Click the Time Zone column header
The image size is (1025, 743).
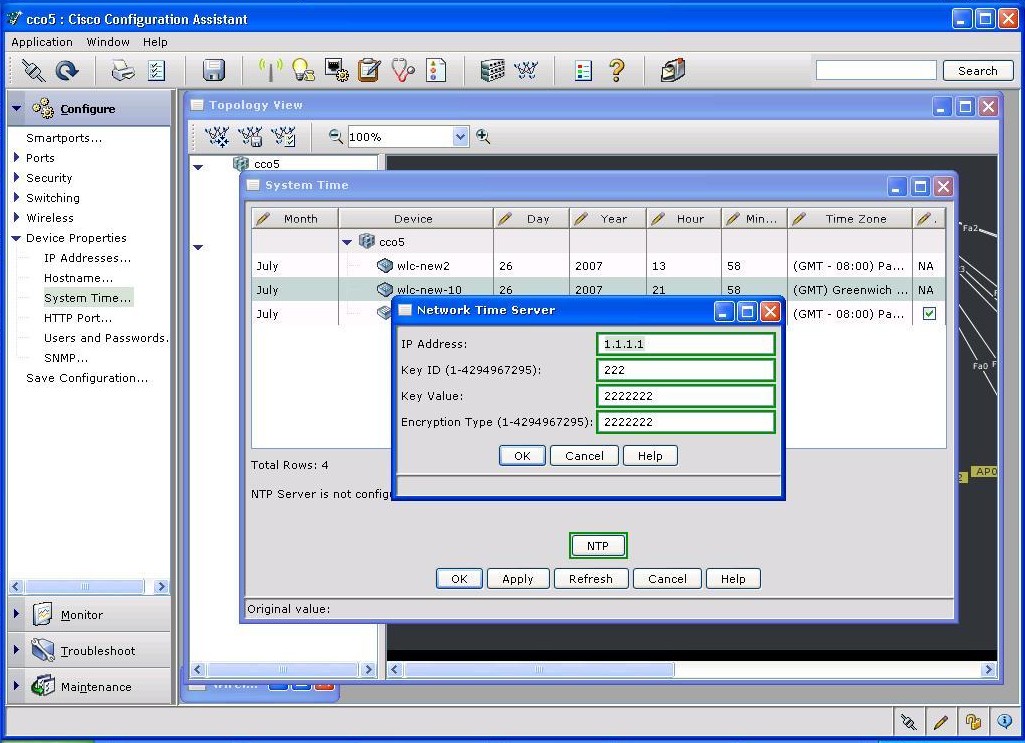click(x=849, y=219)
